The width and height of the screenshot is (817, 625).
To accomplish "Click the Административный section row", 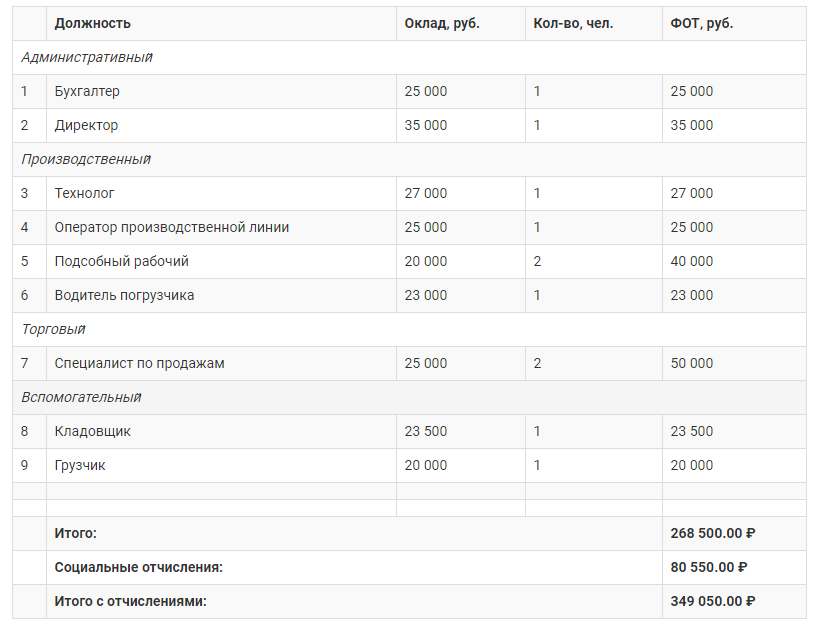I will click(x=409, y=57).
